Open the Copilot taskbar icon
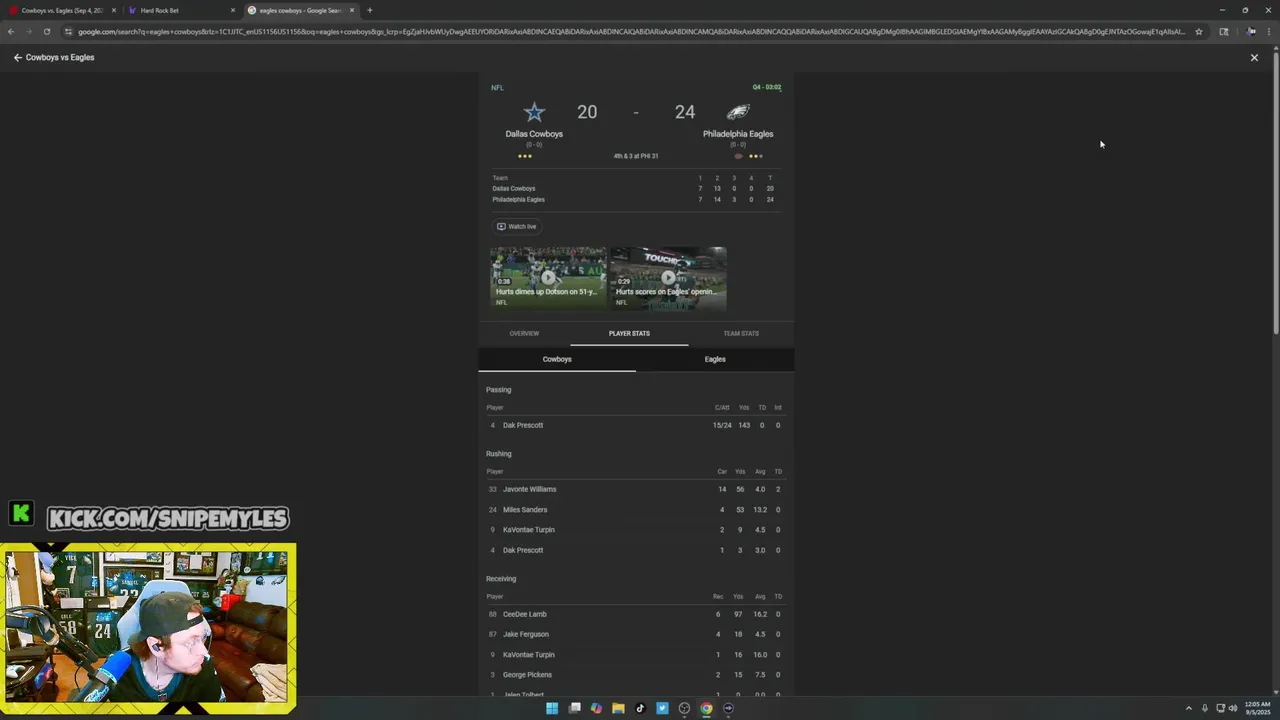The image size is (1280, 720). [596, 708]
